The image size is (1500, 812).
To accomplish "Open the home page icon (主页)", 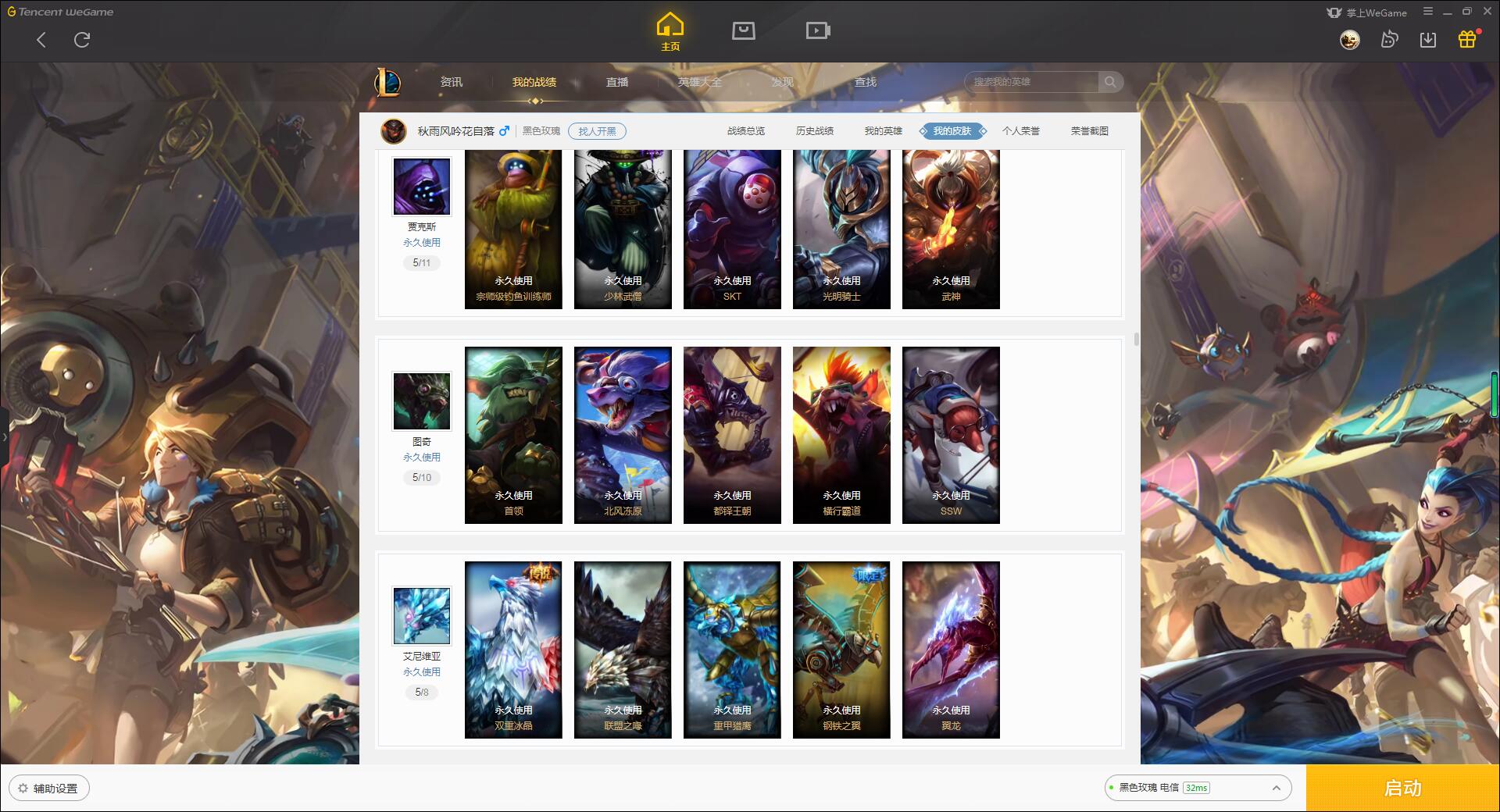I will tap(670, 32).
